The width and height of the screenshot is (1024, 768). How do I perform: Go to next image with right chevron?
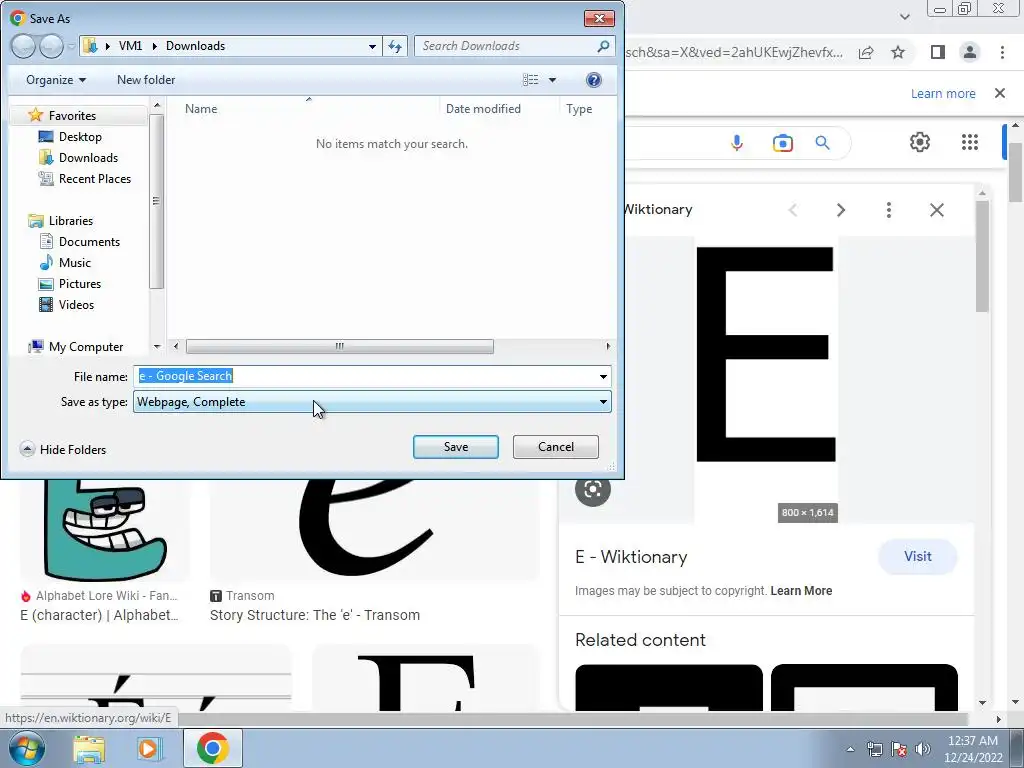click(841, 210)
